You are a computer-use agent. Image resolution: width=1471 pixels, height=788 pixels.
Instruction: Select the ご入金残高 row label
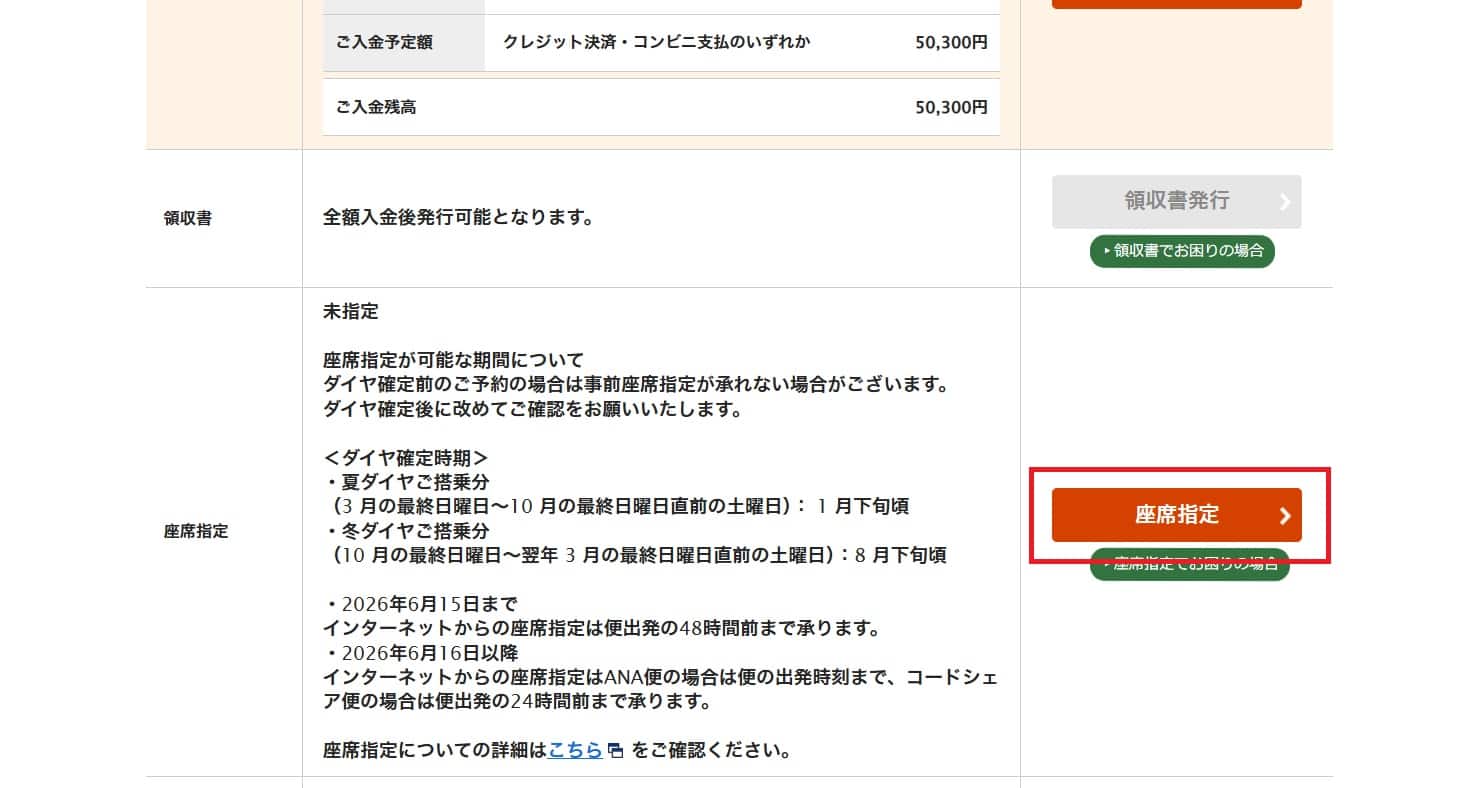(376, 107)
